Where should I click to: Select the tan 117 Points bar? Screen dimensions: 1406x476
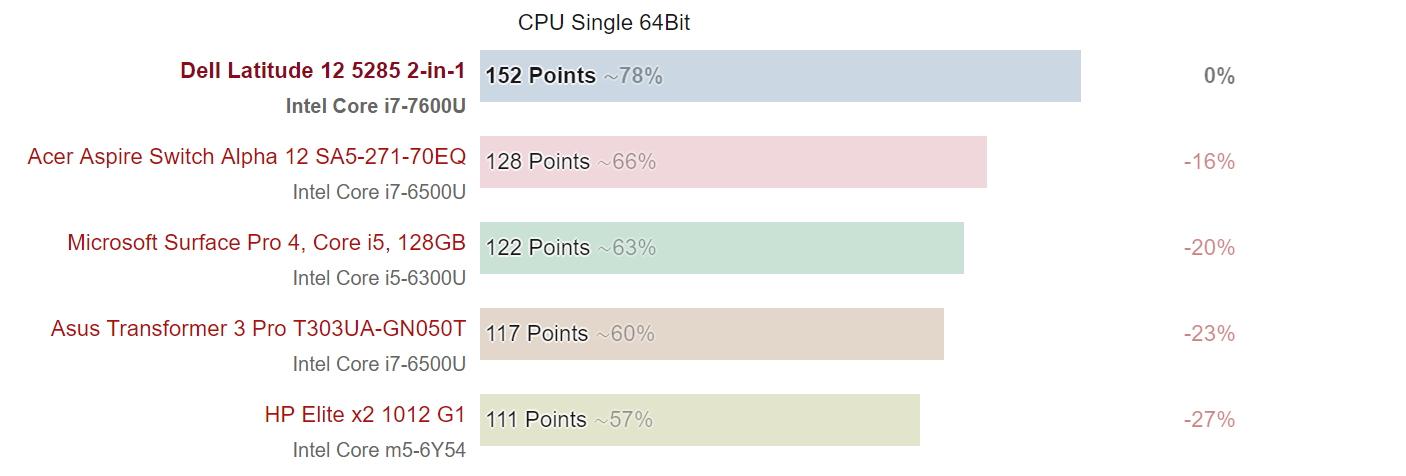pyautogui.click(x=712, y=334)
